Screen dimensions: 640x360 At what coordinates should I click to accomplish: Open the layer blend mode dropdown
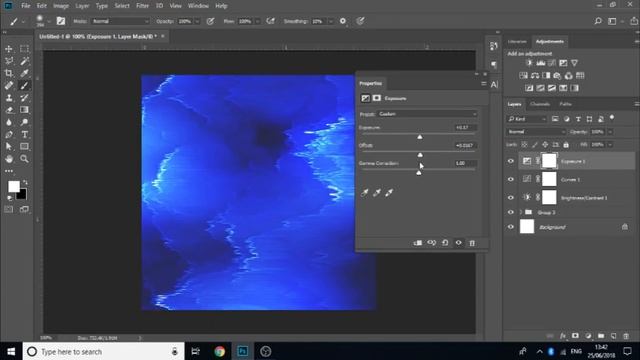click(536, 132)
